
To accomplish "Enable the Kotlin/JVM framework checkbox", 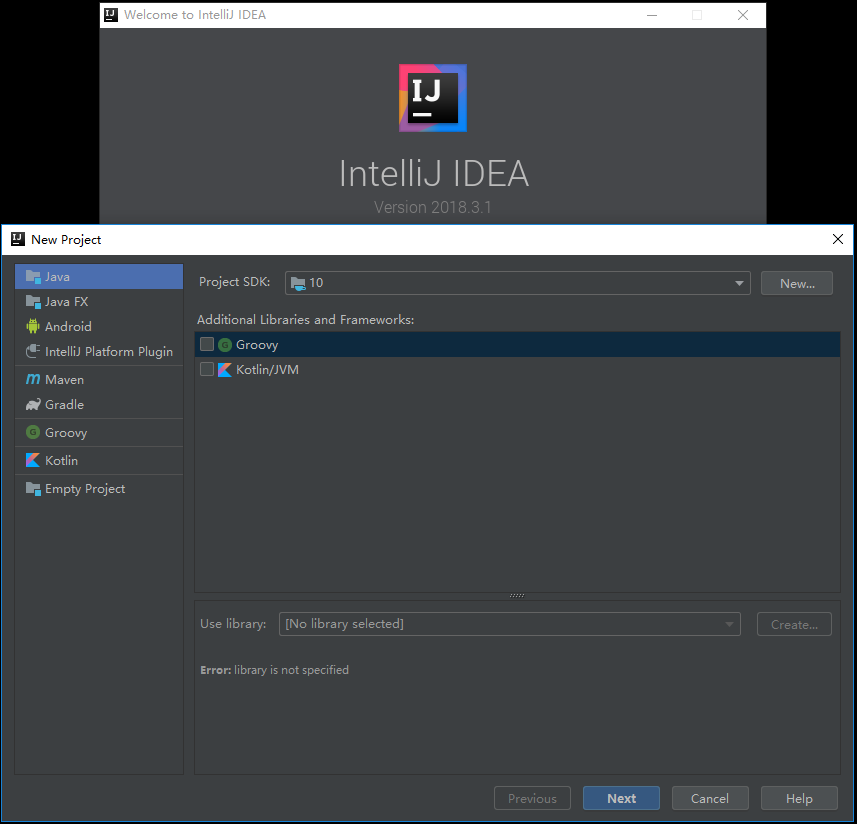I will pyautogui.click(x=207, y=369).
